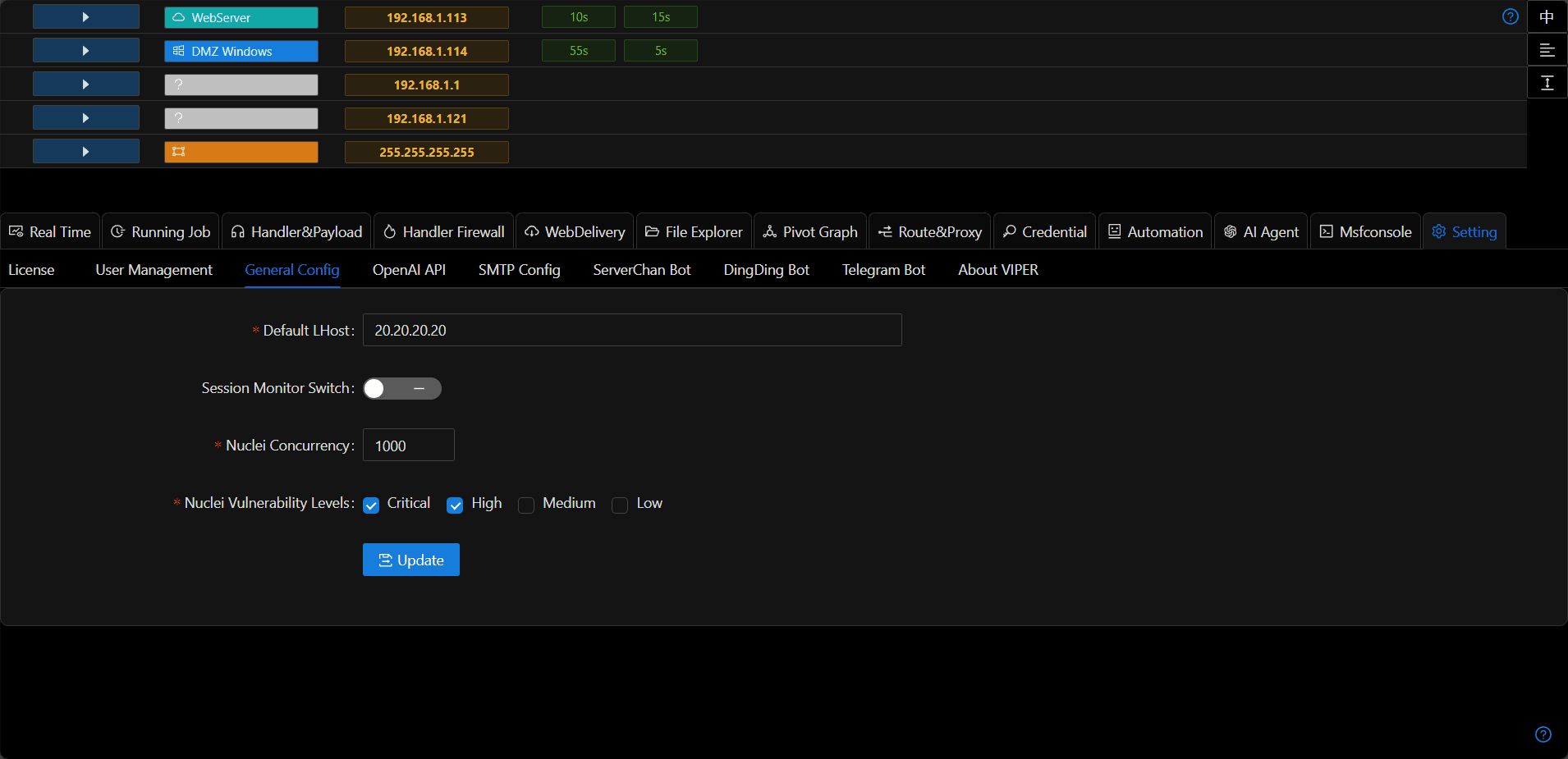This screenshot has width=1568, height=759.
Task: Open the Pivot Graph tab
Action: (810, 232)
